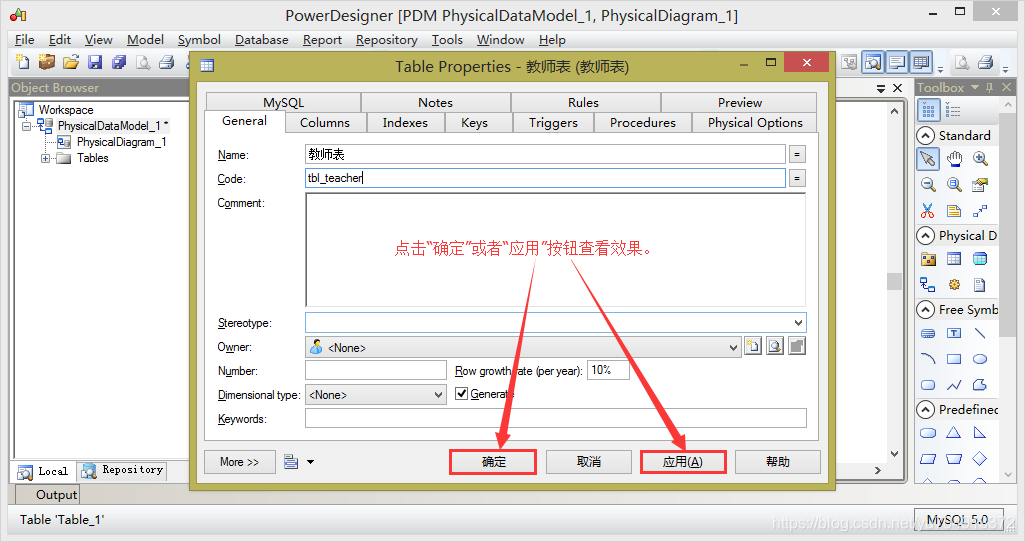
Task: Open the Stereotype dropdown
Action: 798,323
